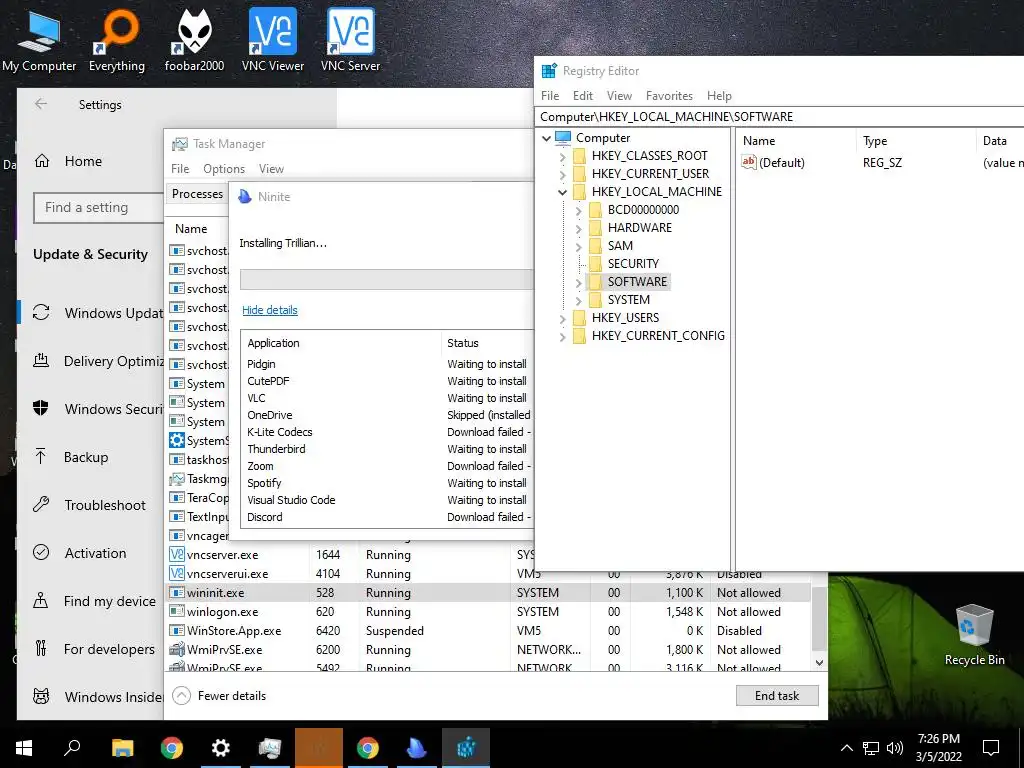Open My Computer desktop icon
1024x768 pixels.
tap(39, 40)
